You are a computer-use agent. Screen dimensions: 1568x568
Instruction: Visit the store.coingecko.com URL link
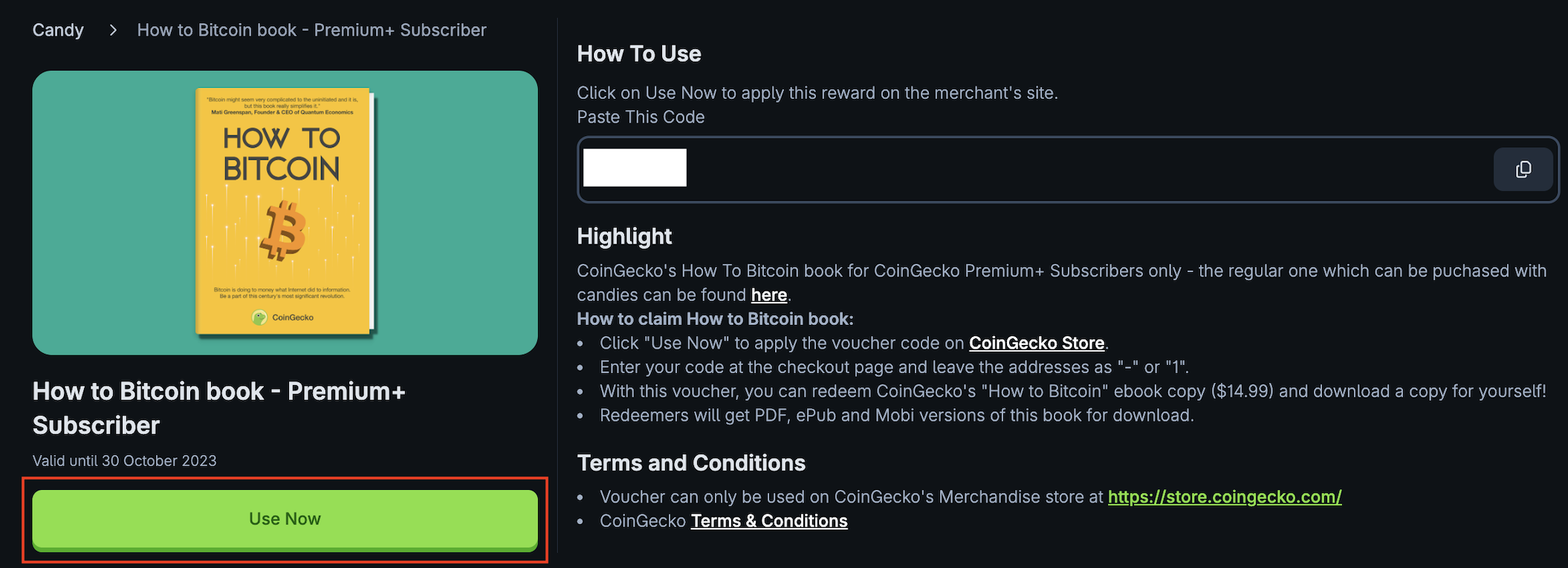tap(1224, 497)
